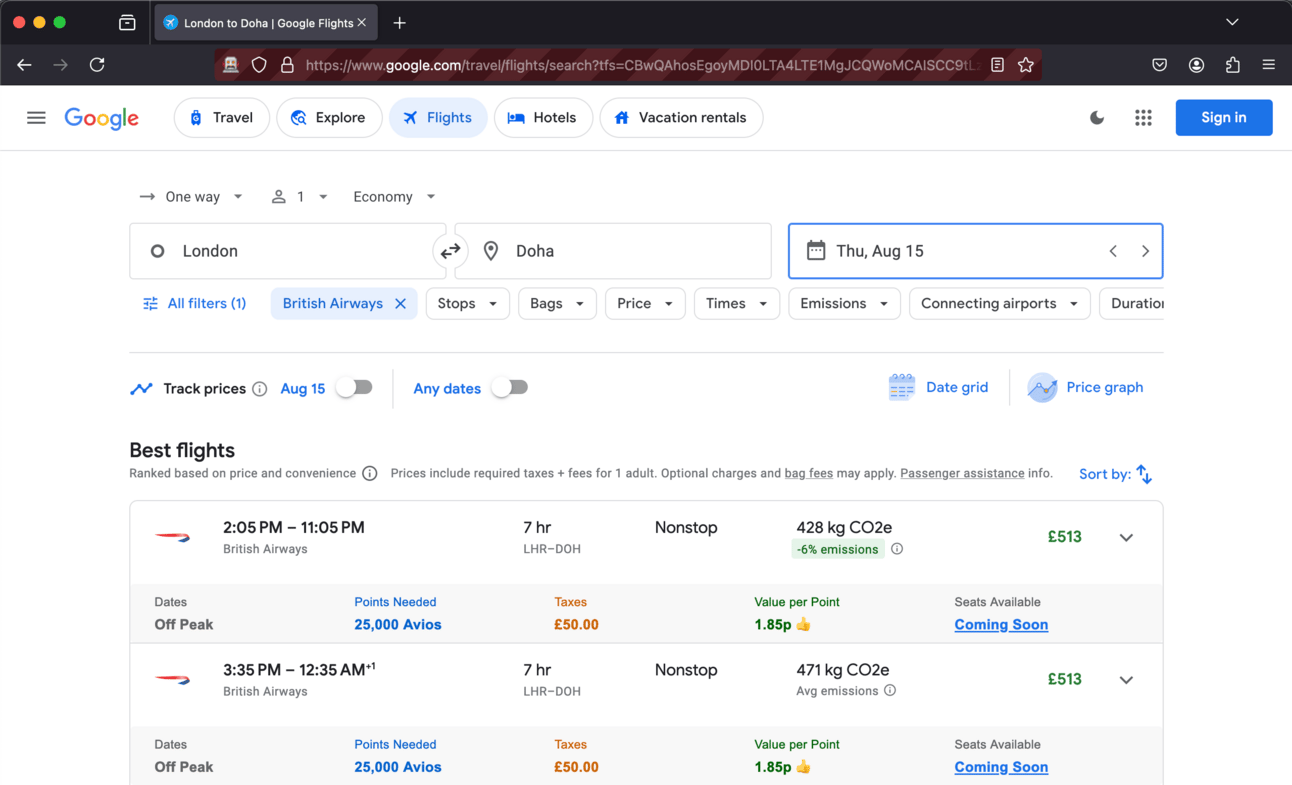Edit the London origin field
Screen dimensions: 1292x785
click(x=288, y=251)
